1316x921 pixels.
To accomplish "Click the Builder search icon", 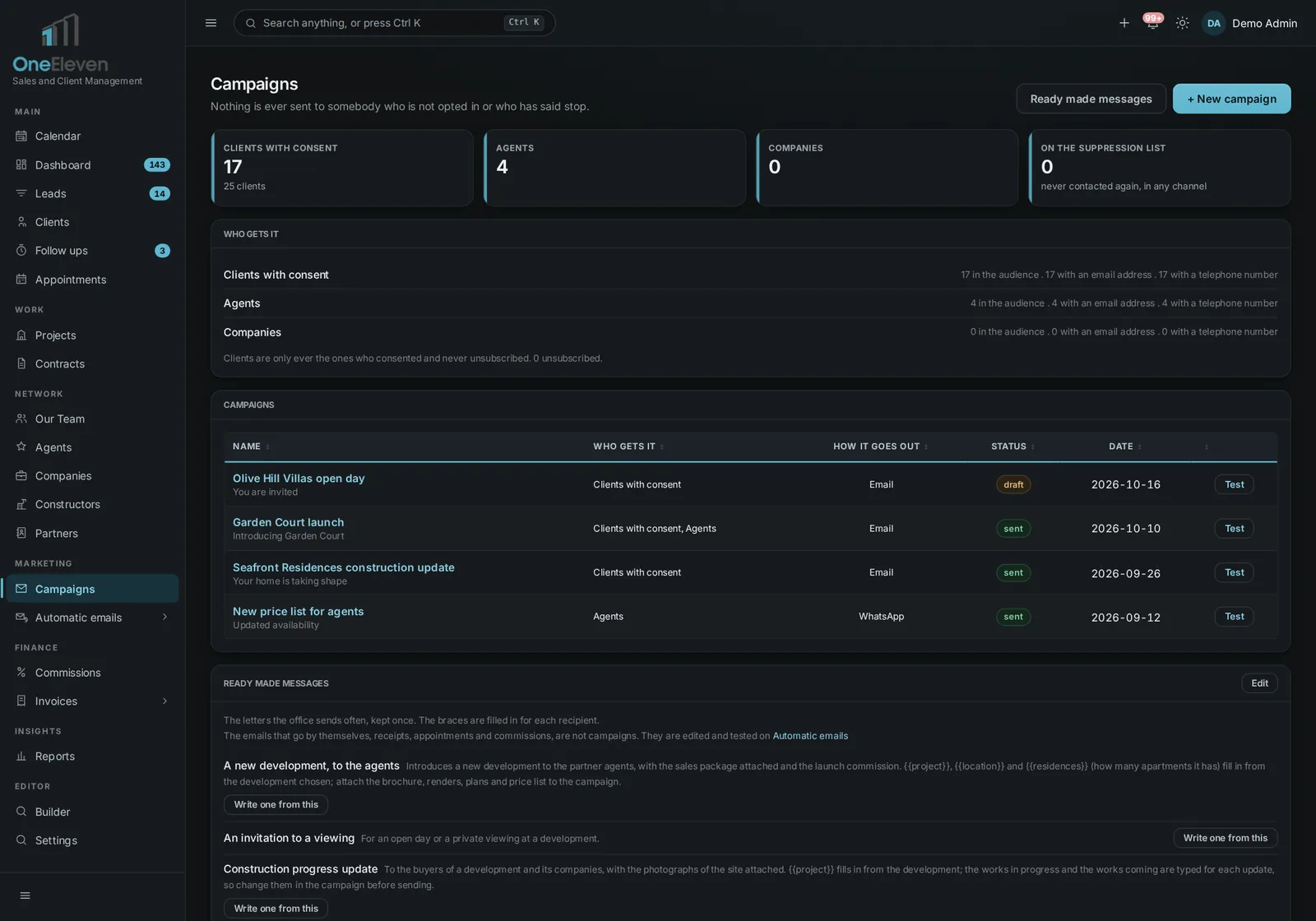I will pyautogui.click(x=21, y=812).
